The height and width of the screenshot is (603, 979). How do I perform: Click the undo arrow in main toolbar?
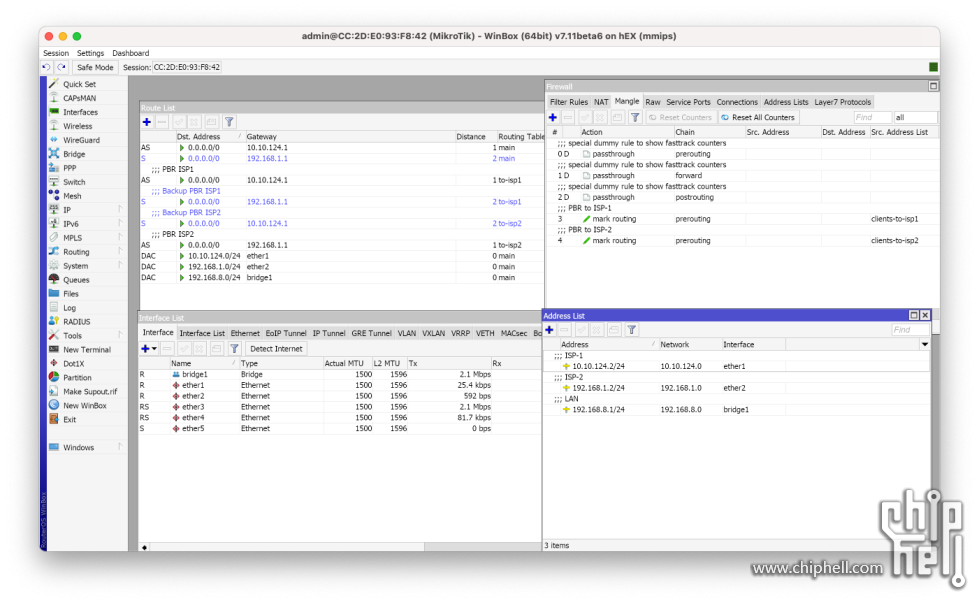(46, 67)
